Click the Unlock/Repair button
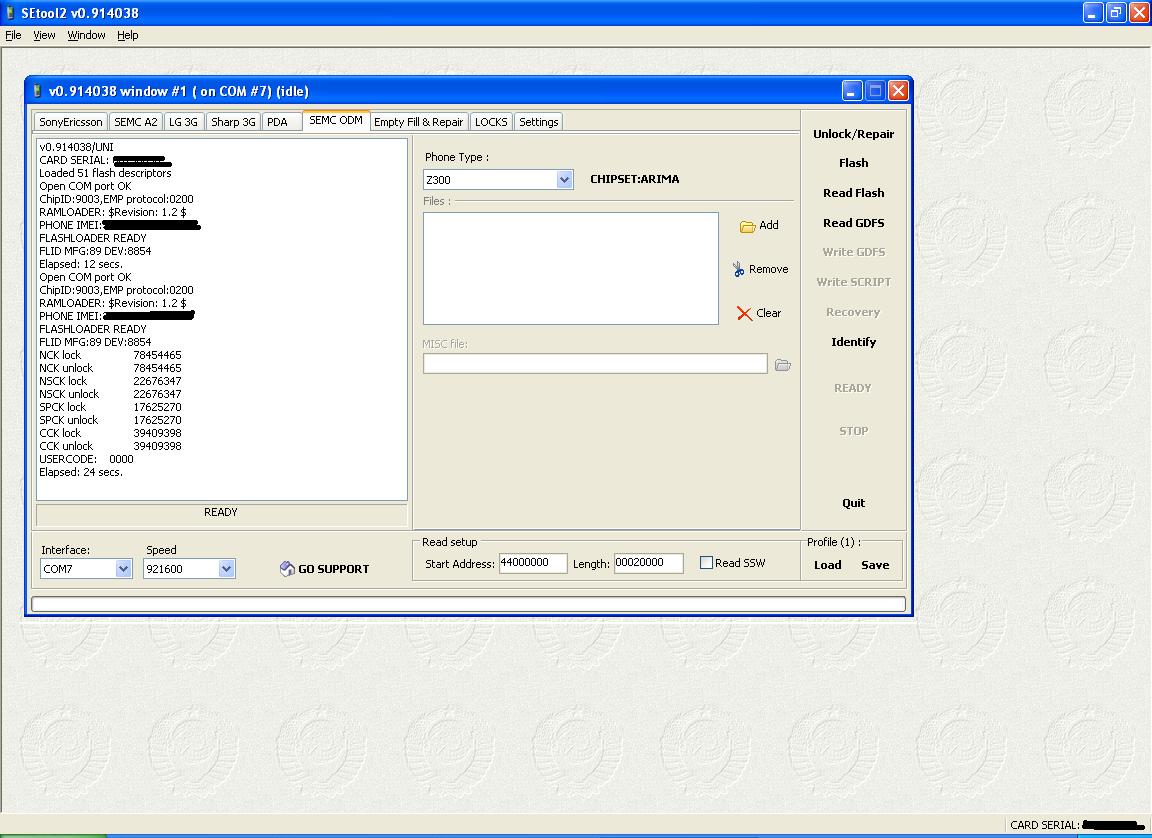The width and height of the screenshot is (1152, 838). [x=854, y=134]
